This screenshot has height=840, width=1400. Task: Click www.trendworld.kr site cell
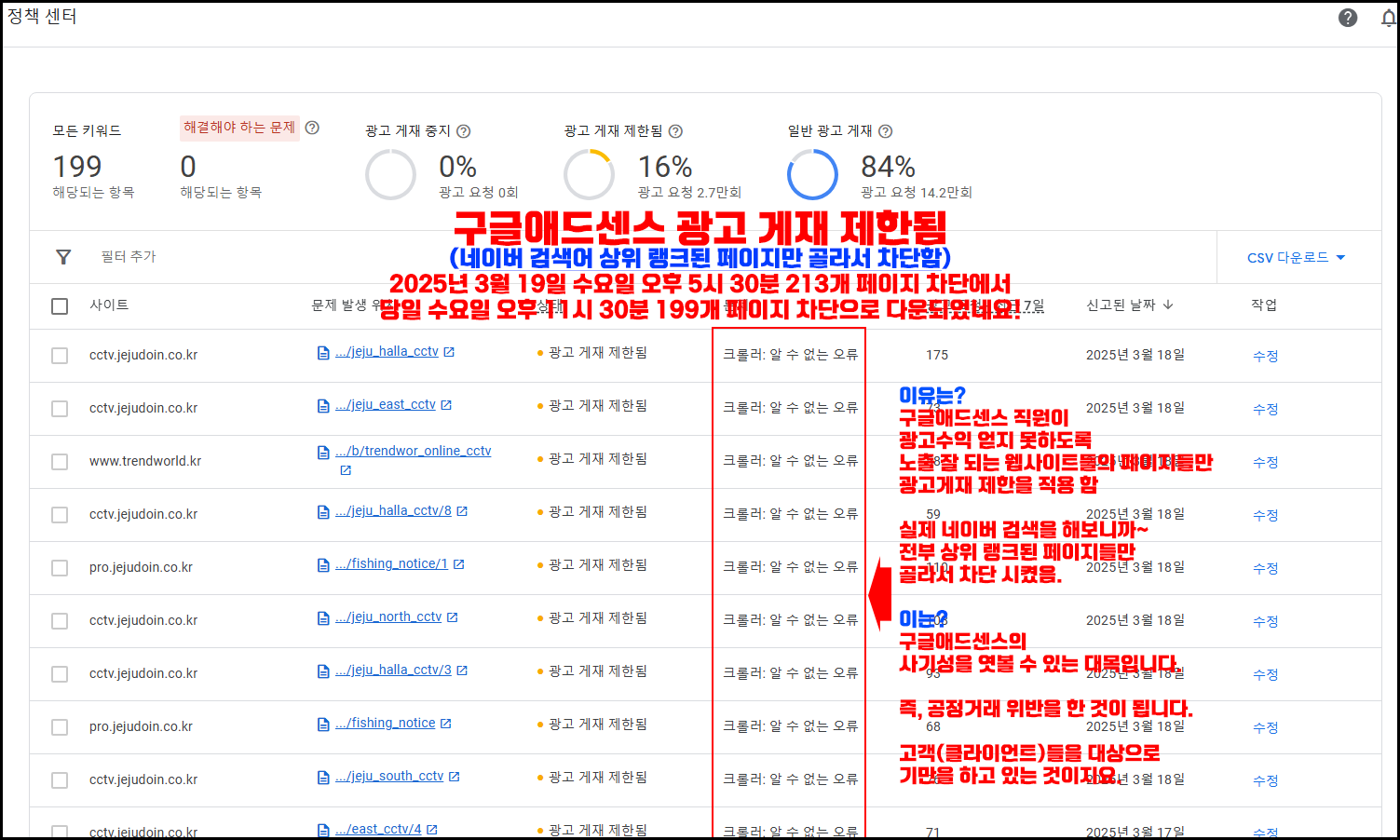click(145, 461)
